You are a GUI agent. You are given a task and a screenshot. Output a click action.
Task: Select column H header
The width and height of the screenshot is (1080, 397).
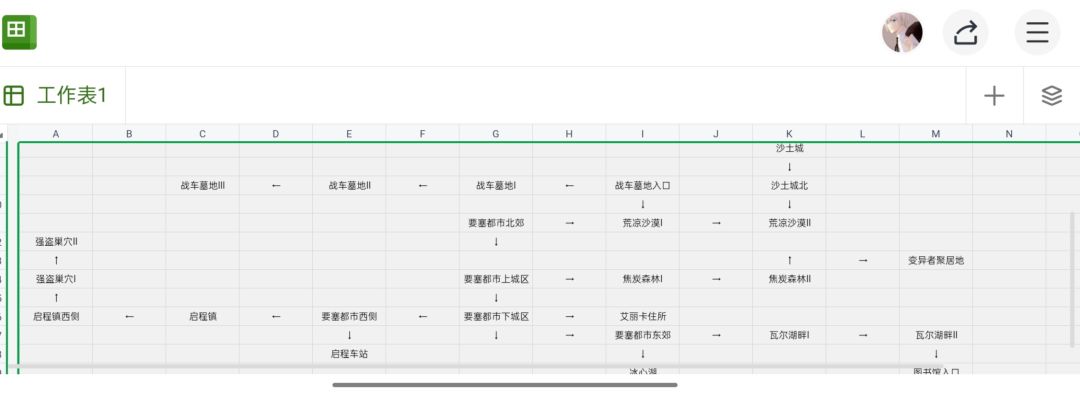click(569, 134)
